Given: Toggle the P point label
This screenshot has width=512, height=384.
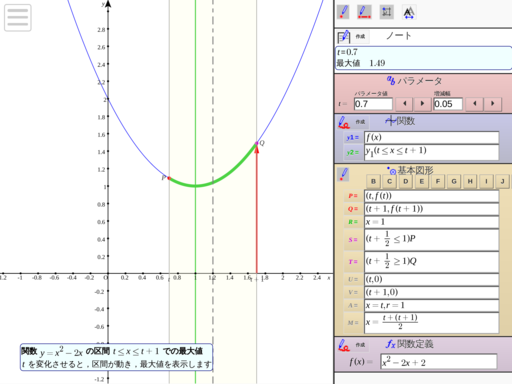Looking at the screenshot, I should (353, 196).
